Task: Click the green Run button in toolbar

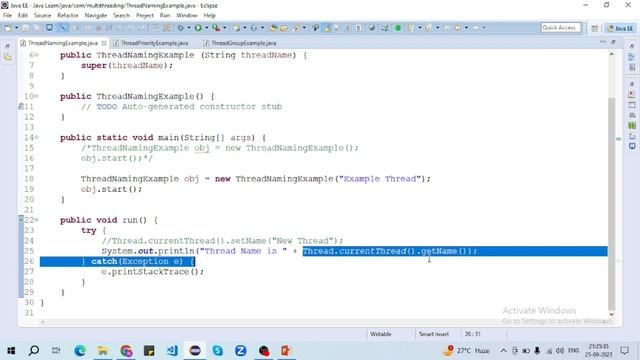Action: tap(198, 28)
